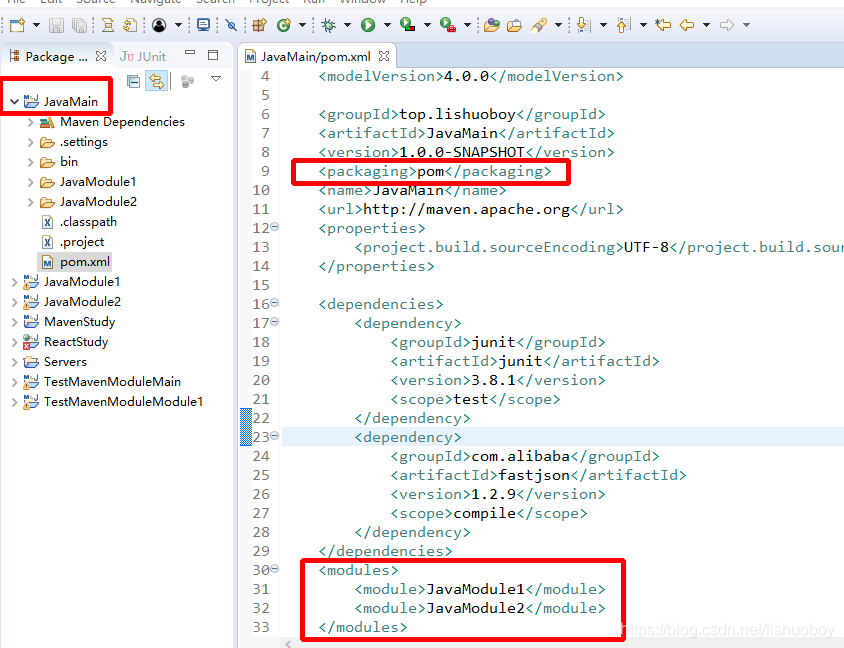Open the New wizard from the toolbar
The image size is (844, 648).
click(16, 25)
